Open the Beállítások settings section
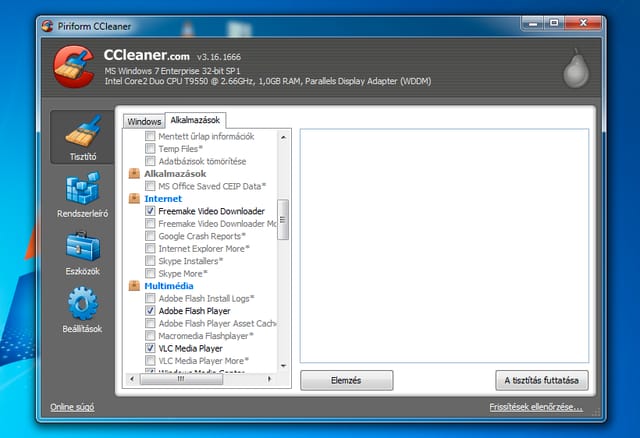640x438 pixels. pos(82,310)
